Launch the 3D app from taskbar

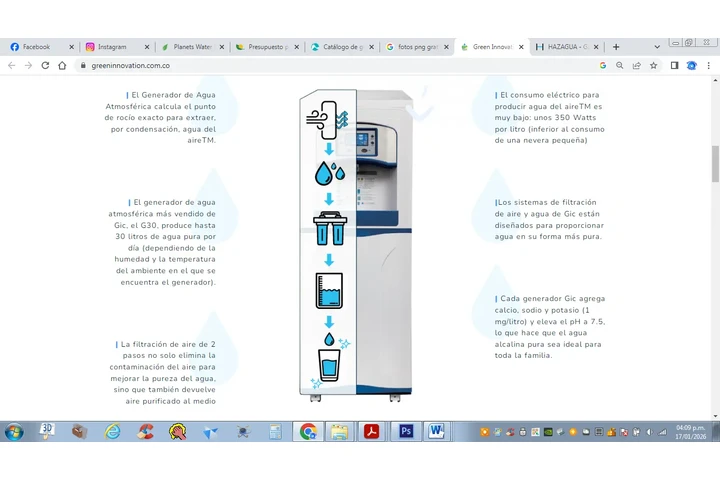(x=47, y=431)
